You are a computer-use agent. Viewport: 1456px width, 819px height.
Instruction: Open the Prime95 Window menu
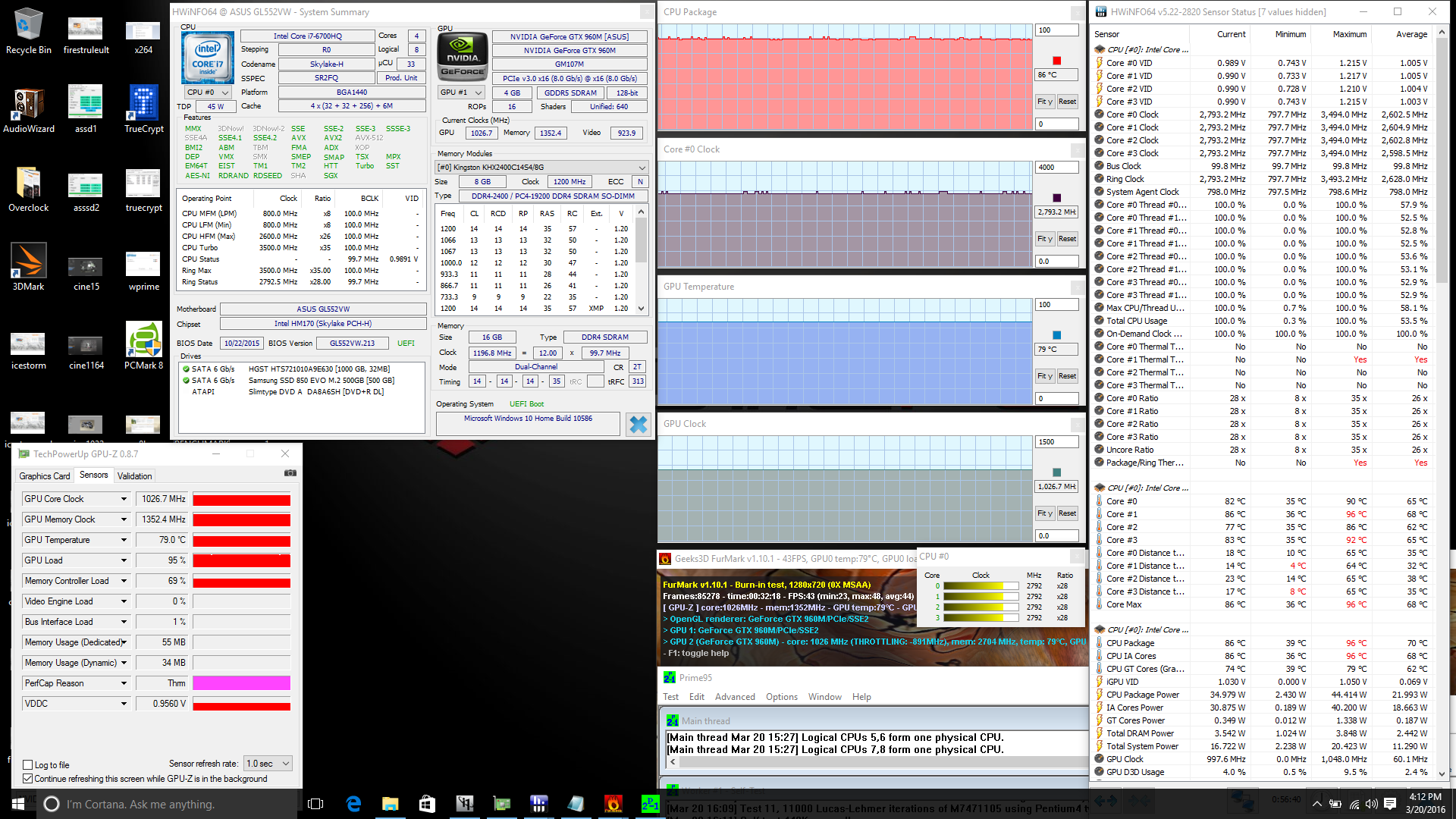[x=825, y=697]
